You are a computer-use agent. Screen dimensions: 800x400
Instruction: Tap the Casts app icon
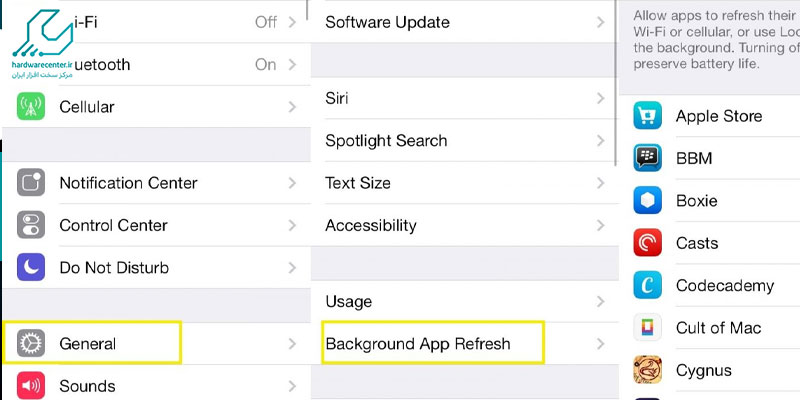648,243
